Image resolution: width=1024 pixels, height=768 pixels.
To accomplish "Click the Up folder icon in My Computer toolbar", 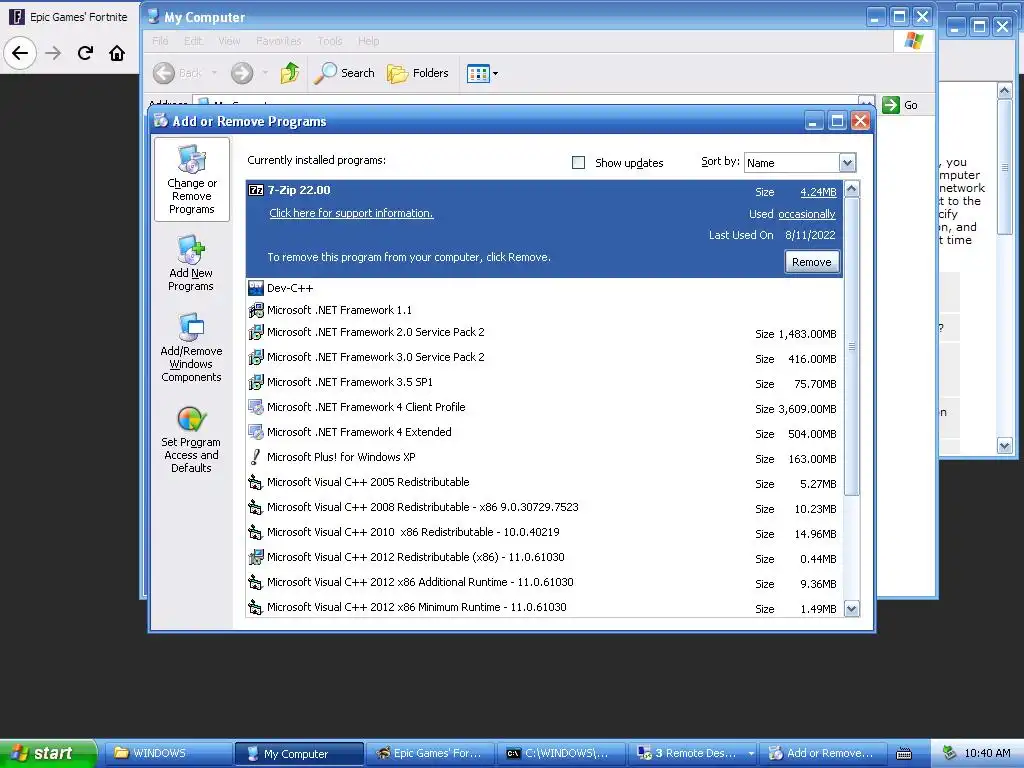I will point(290,73).
